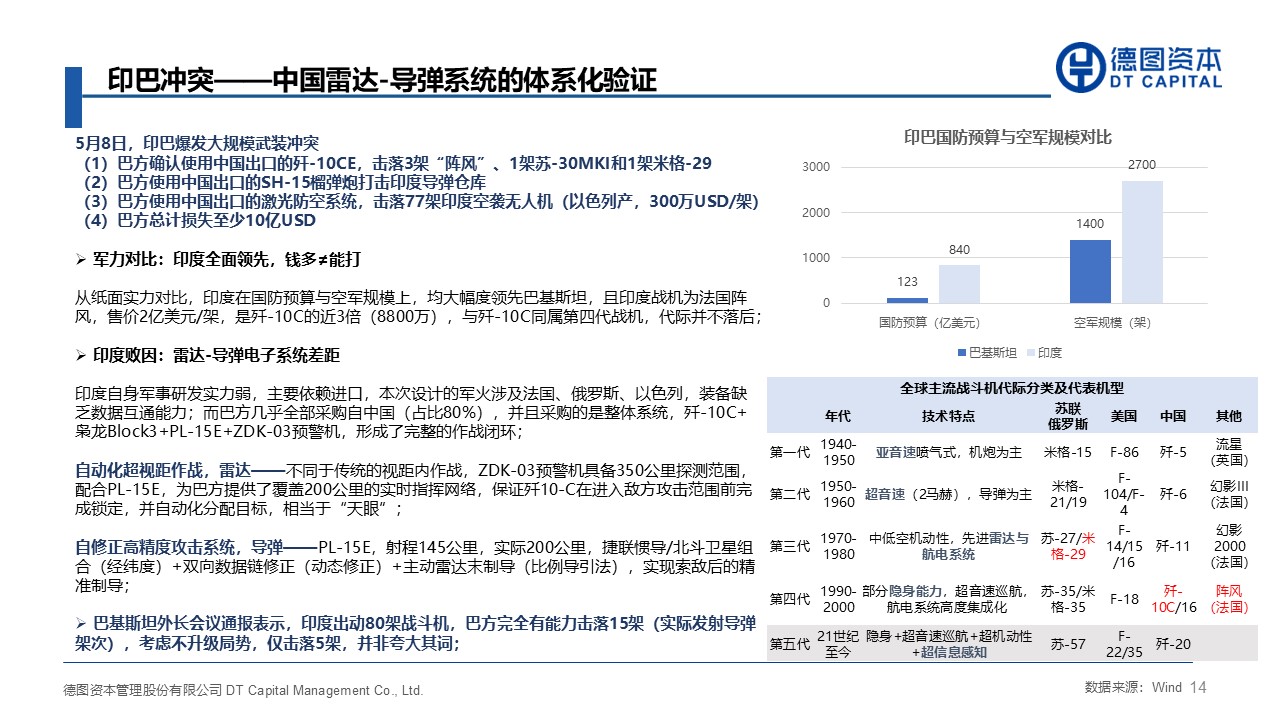Select the 第五代 row label
1280x720 pixels.
[x=790, y=644]
